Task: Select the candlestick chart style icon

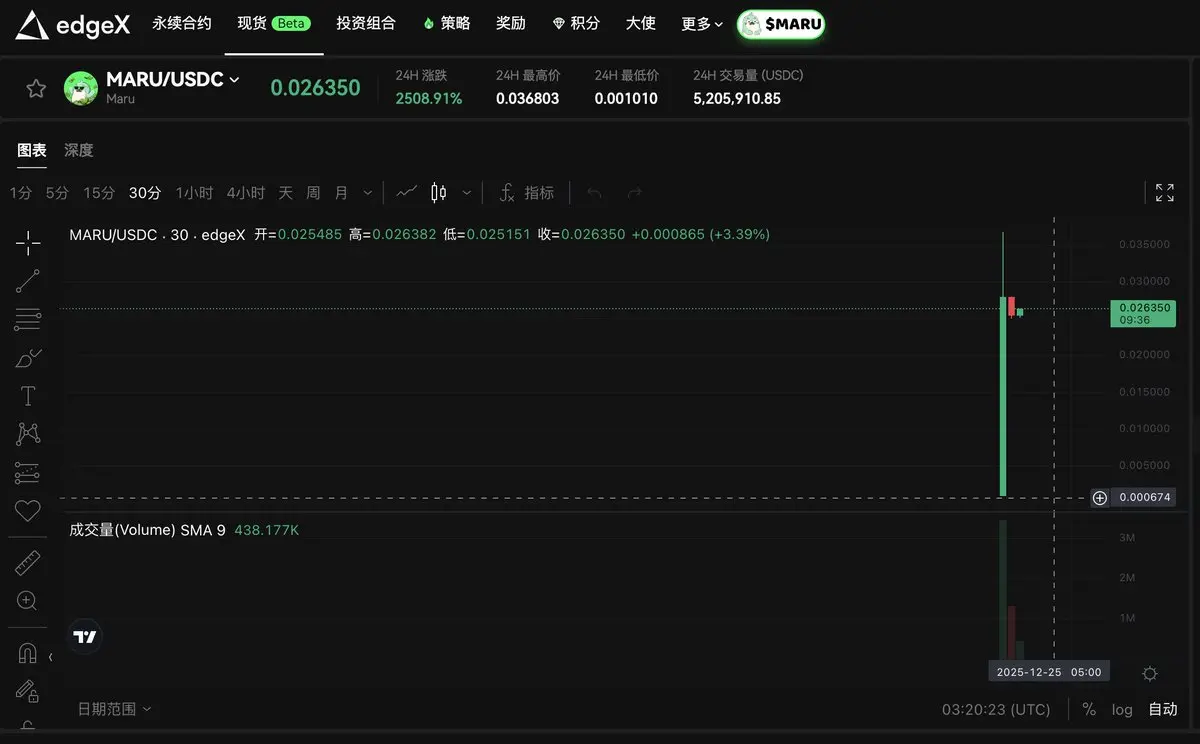Action: click(438, 192)
